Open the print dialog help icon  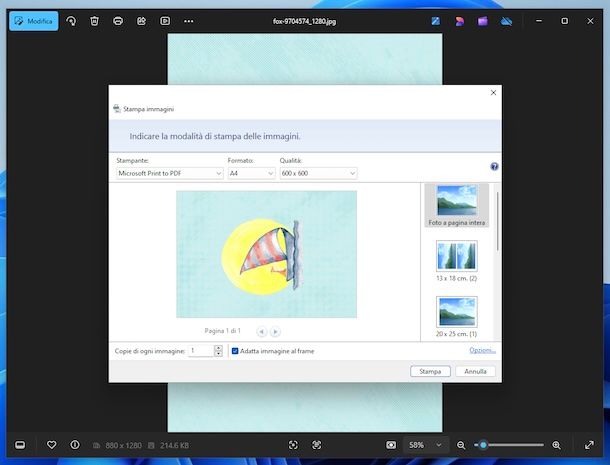[x=494, y=167]
